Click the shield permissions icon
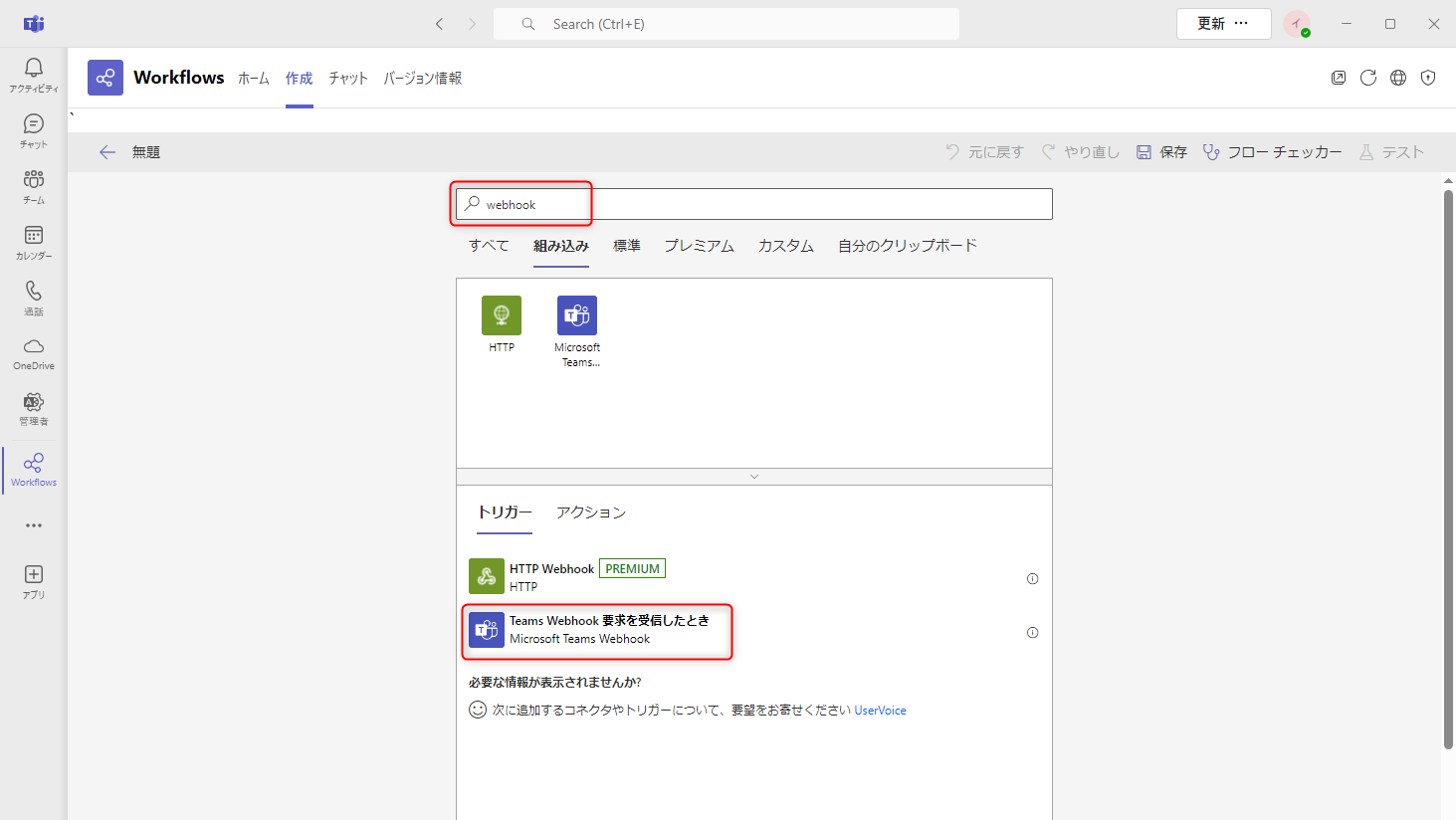The height and width of the screenshot is (820, 1456). coord(1428,78)
